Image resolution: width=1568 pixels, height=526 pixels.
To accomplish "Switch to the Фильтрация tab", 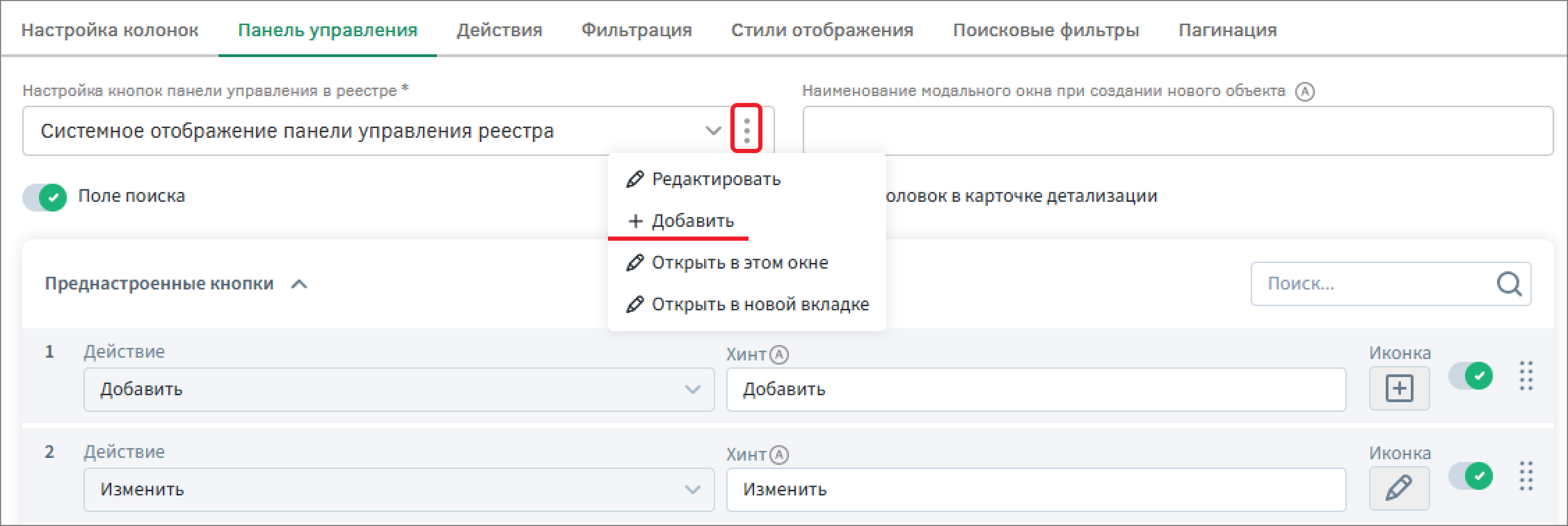I will click(x=636, y=30).
